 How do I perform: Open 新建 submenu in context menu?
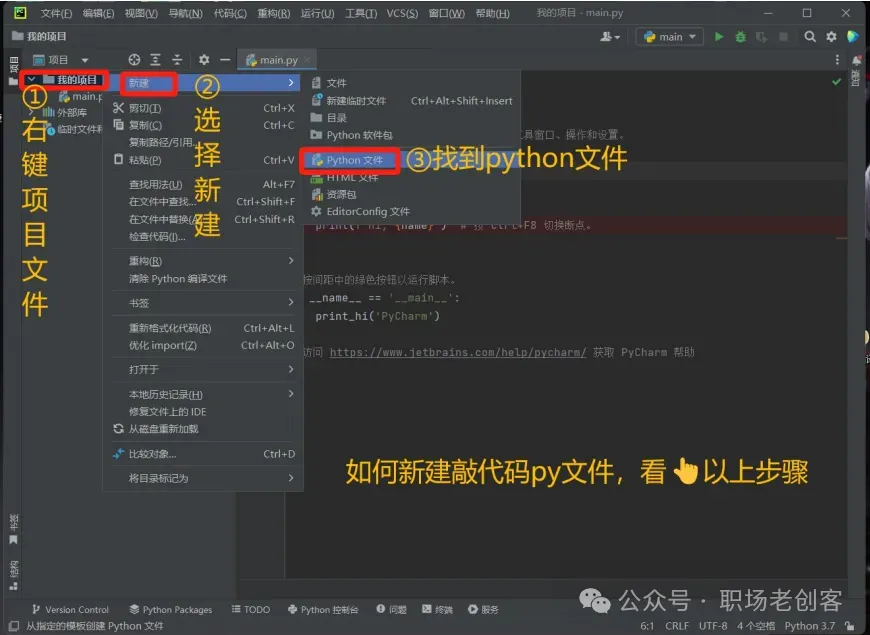tap(203, 83)
